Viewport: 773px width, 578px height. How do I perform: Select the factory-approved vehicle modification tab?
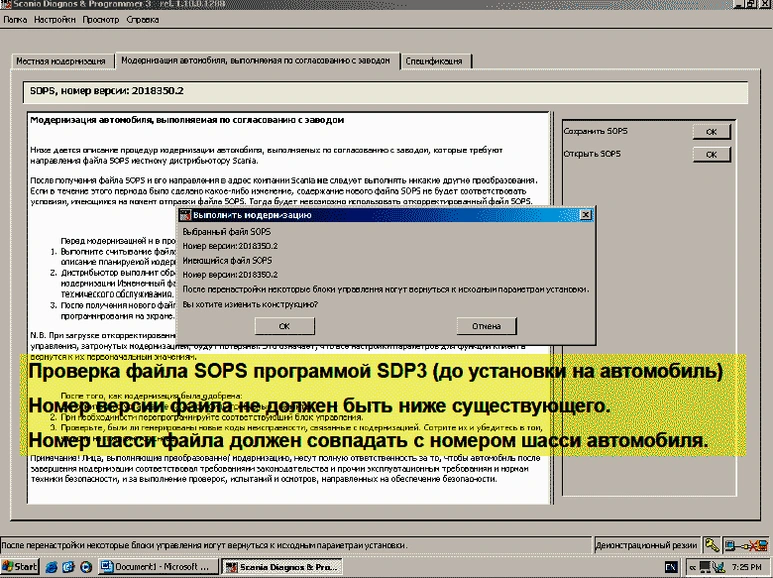(x=255, y=61)
